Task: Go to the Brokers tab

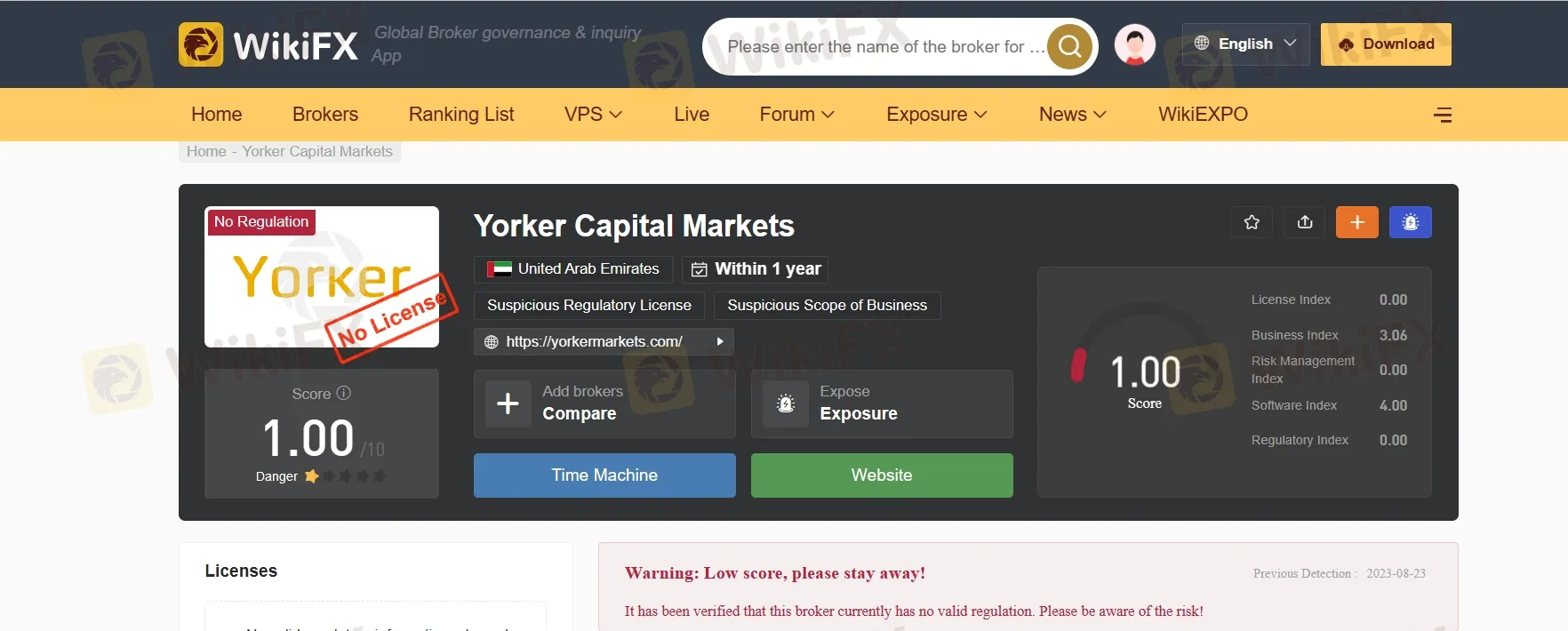Action: pyautogui.click(x=325, y=115)
